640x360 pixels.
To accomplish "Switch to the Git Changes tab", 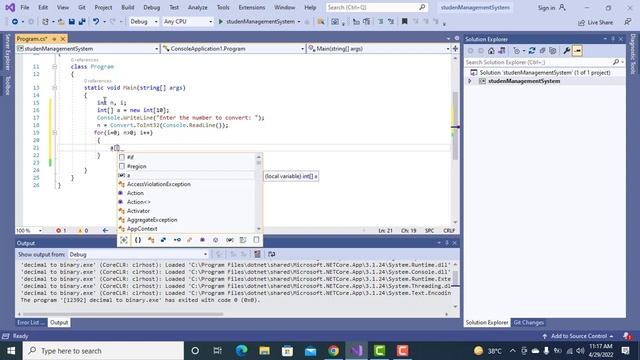I will (528, 322).
